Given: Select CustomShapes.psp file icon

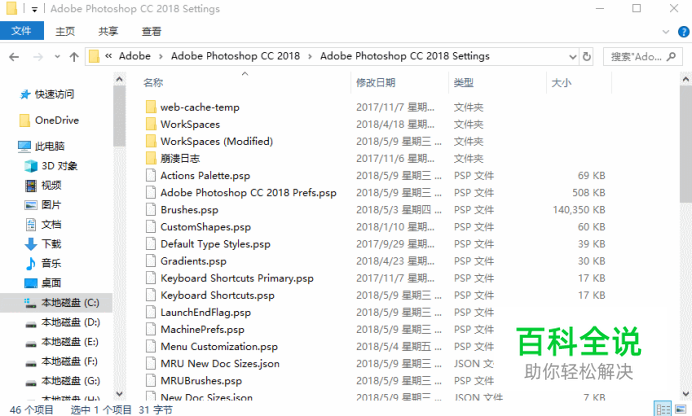Looking at the screenshot, I should tap(151, 227).
